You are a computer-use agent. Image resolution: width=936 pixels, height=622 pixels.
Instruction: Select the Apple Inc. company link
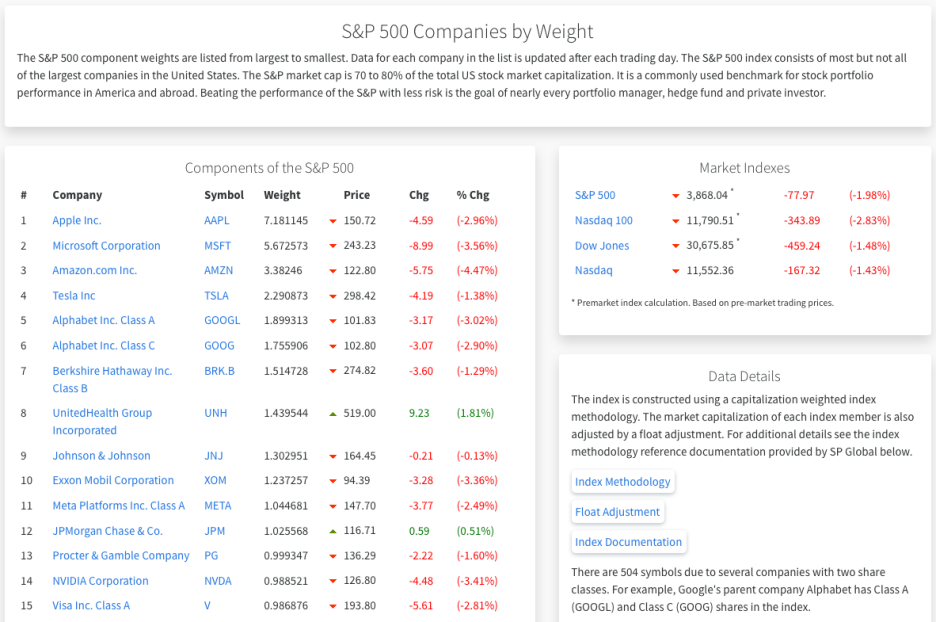78,220
